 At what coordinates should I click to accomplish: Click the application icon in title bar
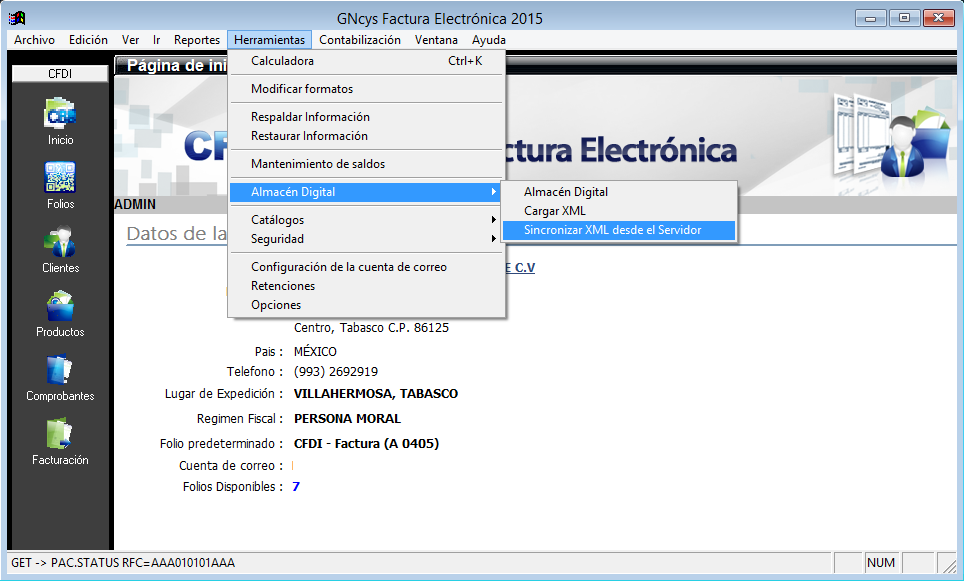tap(17, 18)
